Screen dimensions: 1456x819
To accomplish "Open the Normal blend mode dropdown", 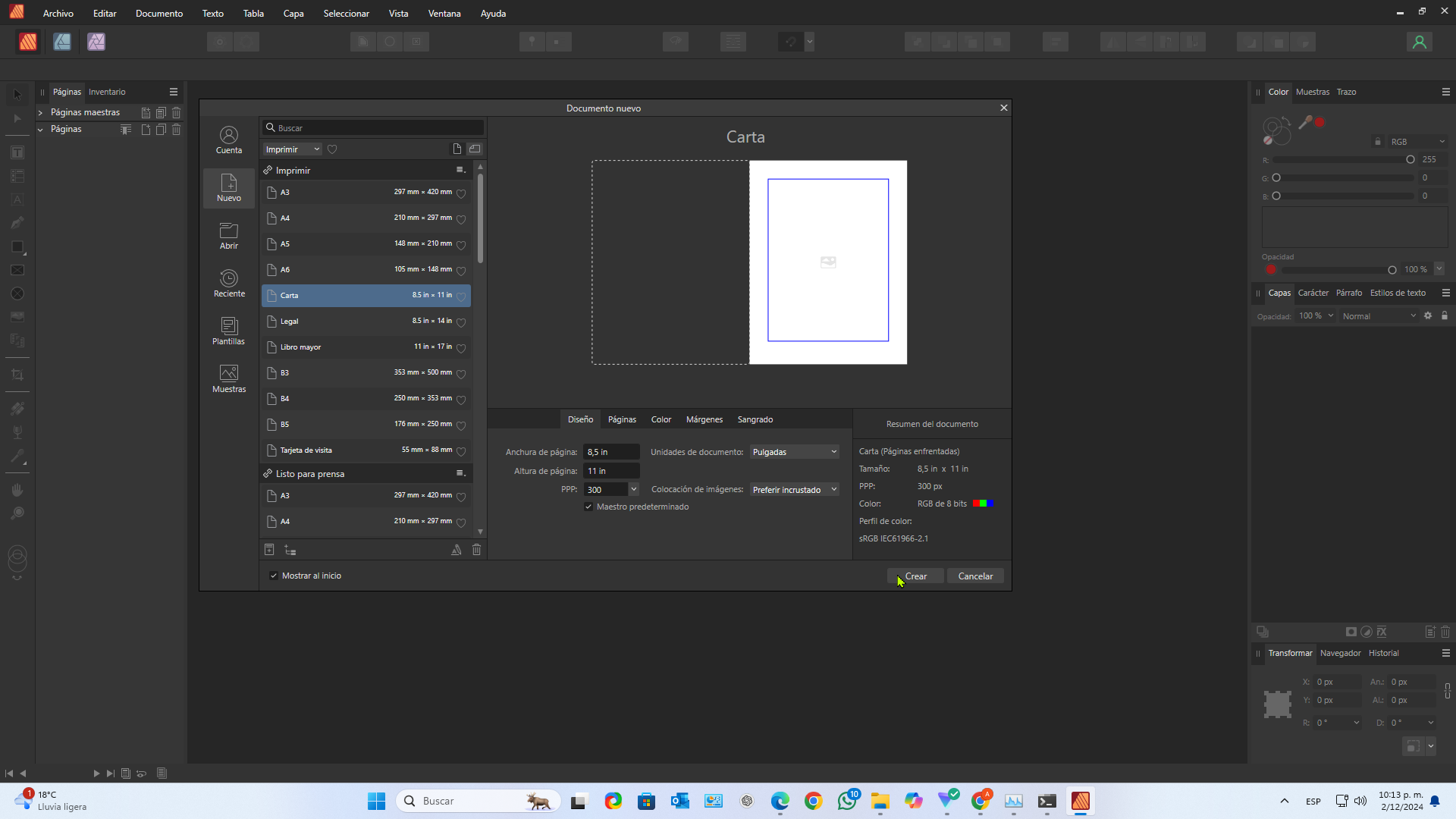I will pos(1379,316).
